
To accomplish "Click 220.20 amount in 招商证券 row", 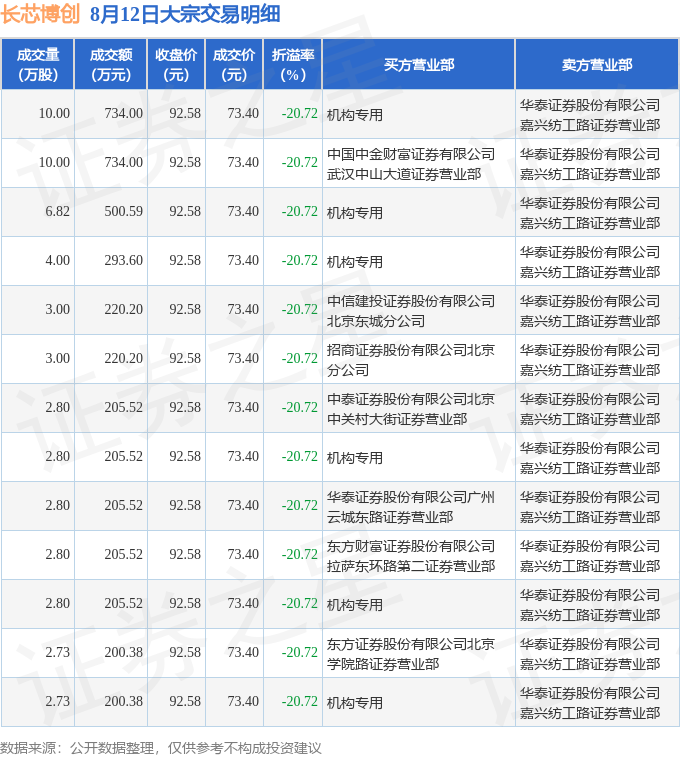I will [x=124, y=359].
